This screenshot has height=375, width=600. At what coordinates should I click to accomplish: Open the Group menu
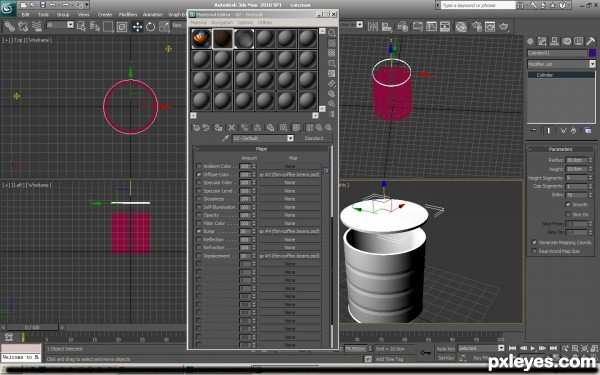click(x=63, y=15)
